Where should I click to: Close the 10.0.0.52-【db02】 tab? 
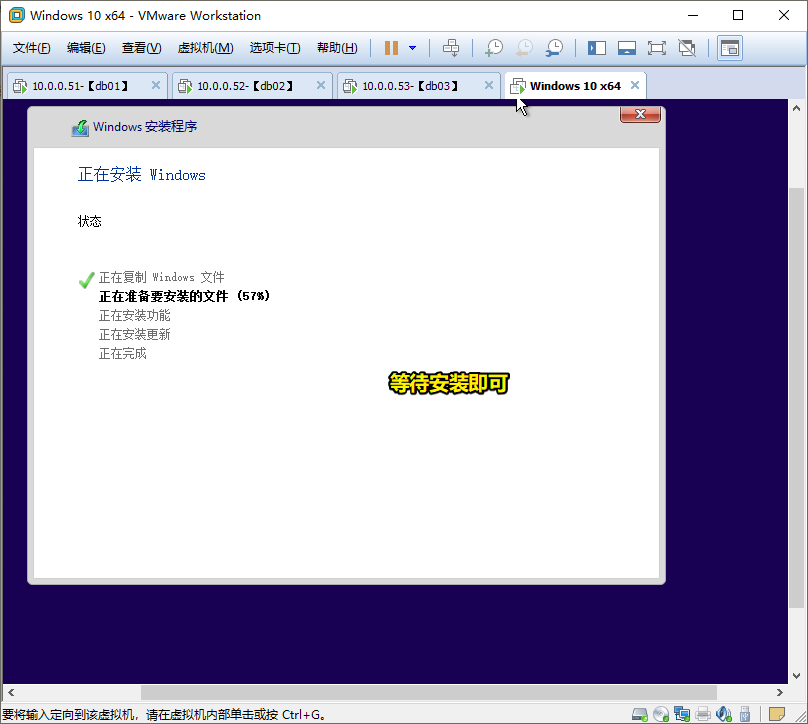(321, 85)
